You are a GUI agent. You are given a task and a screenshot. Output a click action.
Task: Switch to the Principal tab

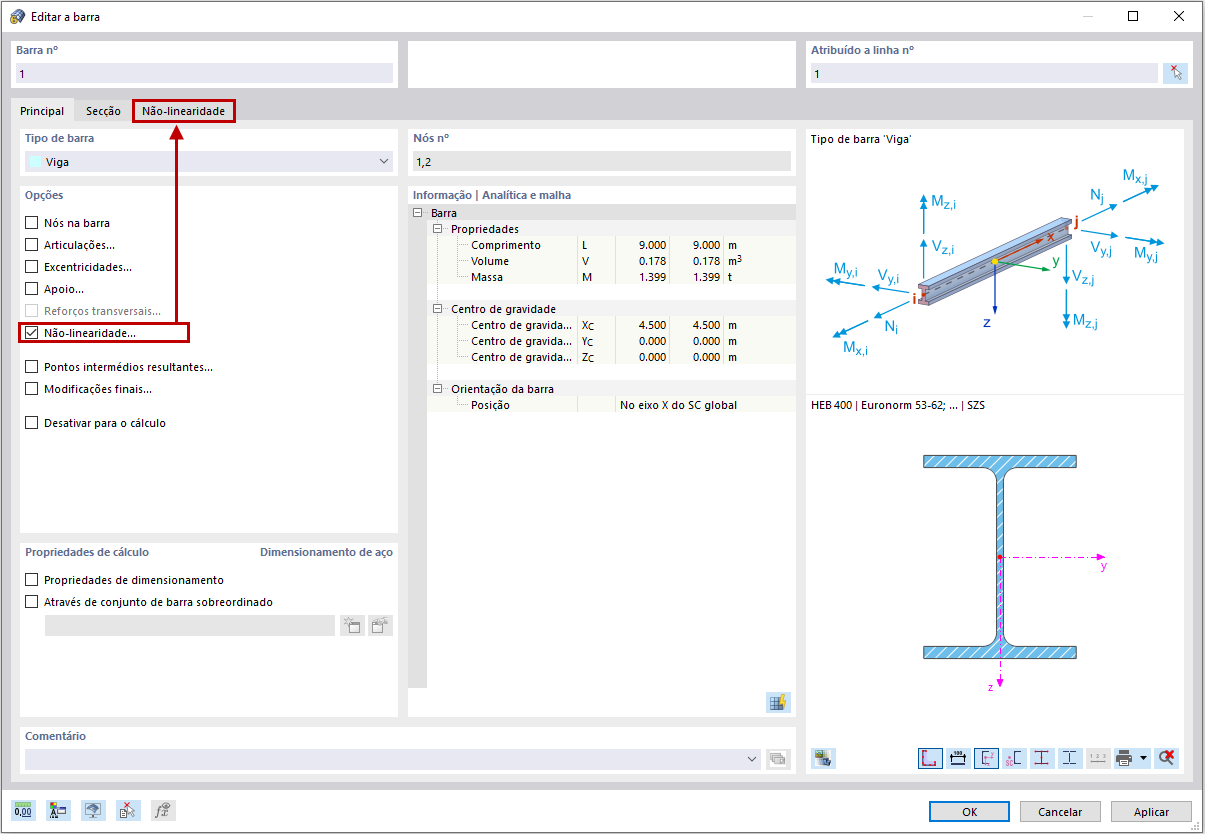pyautogui.click(x=42, y=111)
